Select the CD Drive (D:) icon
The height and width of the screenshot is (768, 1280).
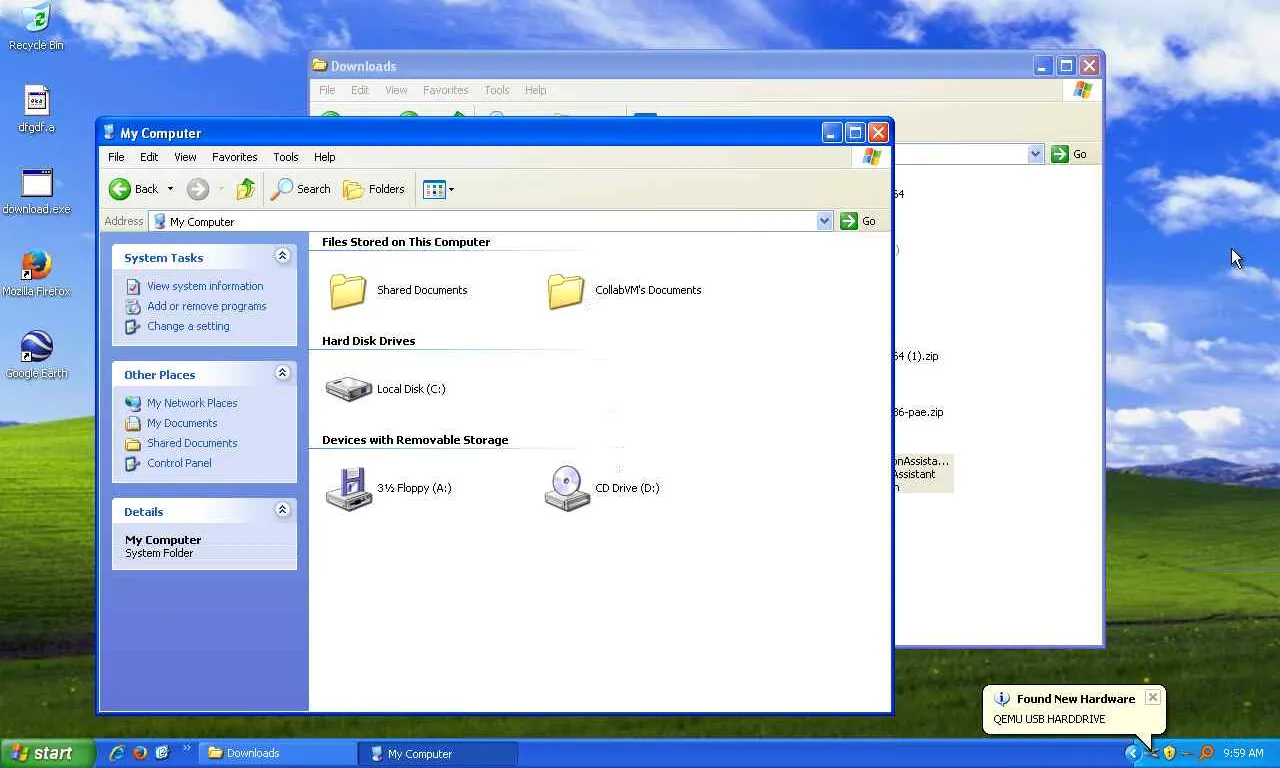pyautogui.click(x=567, y=488)
